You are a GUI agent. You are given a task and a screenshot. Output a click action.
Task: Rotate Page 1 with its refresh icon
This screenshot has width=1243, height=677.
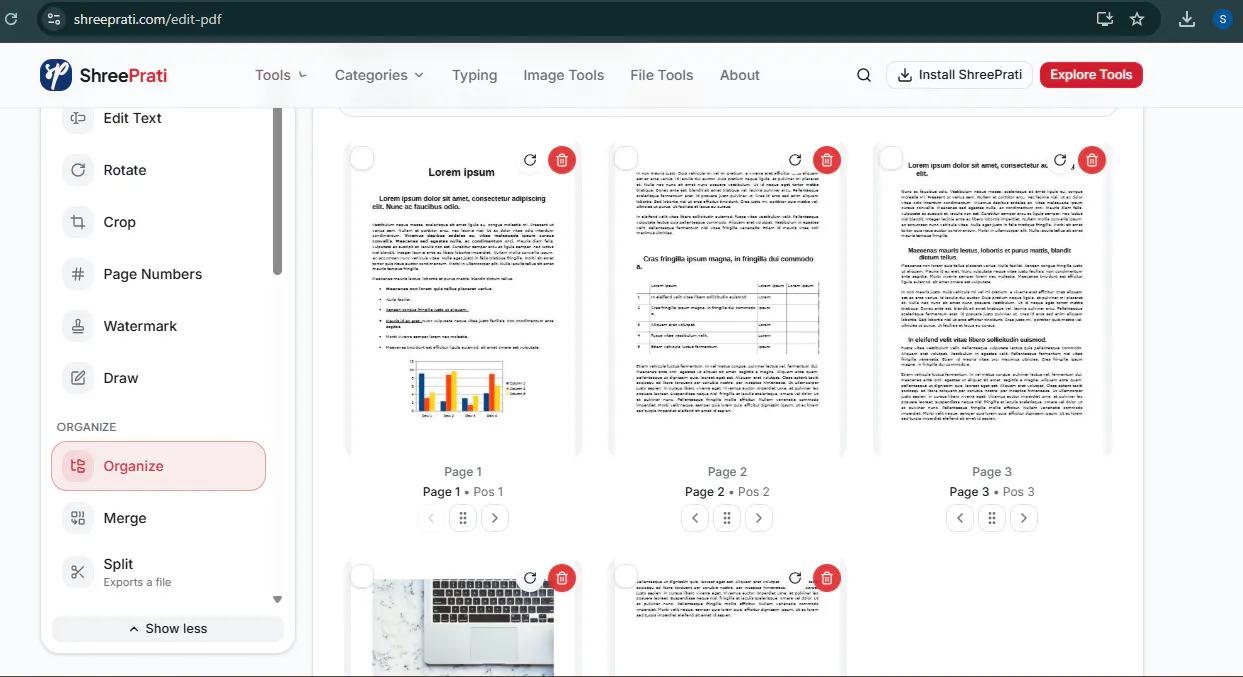(530, 160)
